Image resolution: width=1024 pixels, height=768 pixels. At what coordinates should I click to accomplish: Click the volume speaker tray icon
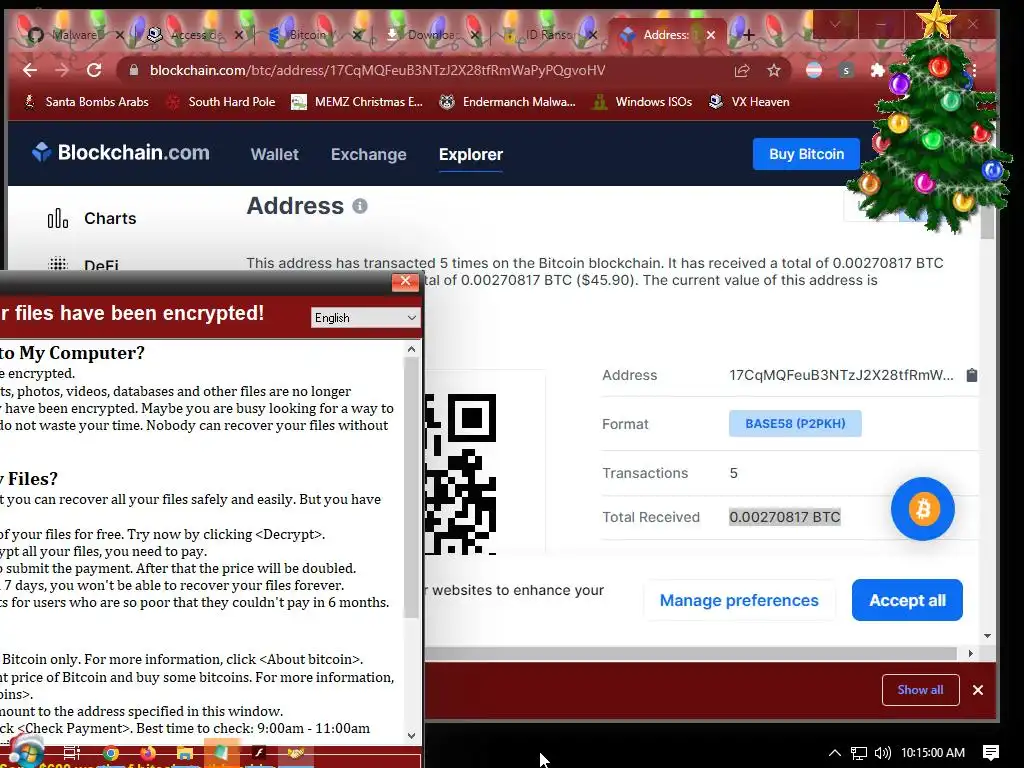tap(882, 753)
